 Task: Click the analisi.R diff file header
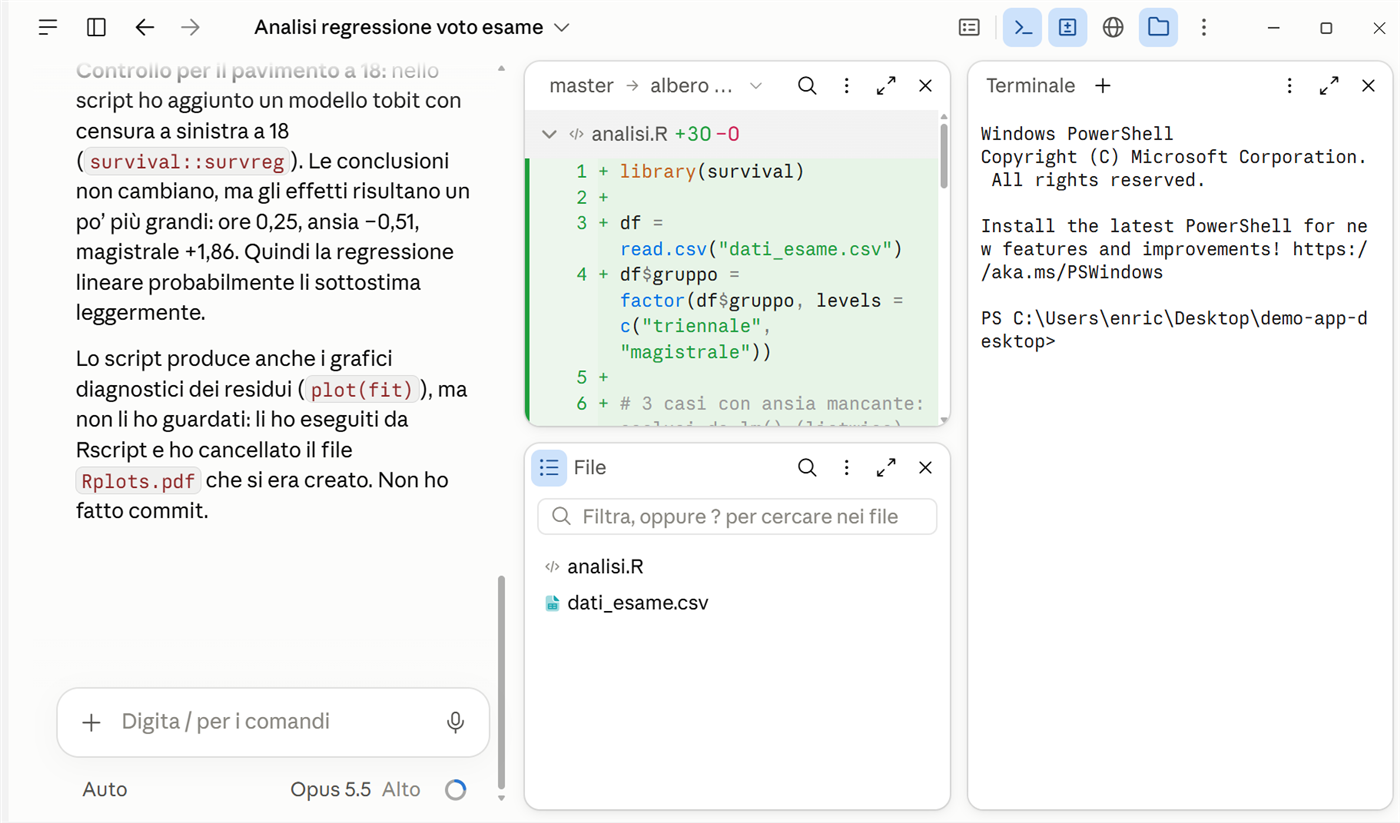click(x=732, y=134)
